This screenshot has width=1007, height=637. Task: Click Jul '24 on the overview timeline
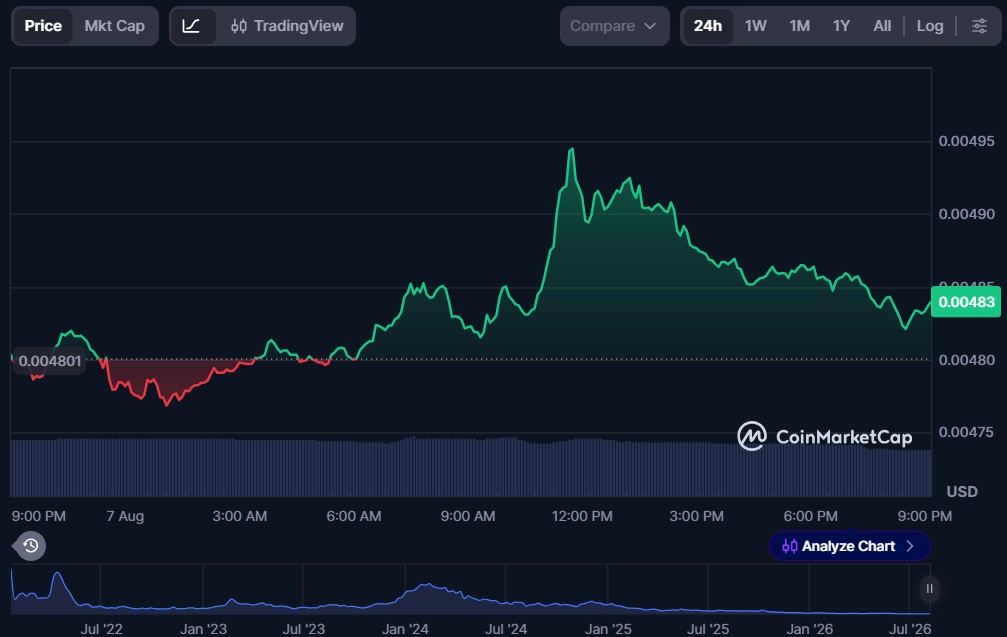[x=506, y=629]
